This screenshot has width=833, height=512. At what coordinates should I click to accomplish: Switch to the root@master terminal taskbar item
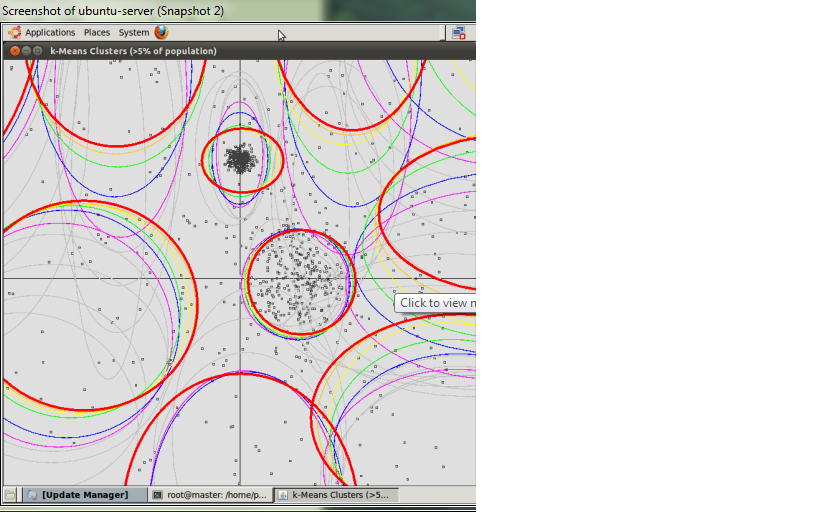coord(210,495)
